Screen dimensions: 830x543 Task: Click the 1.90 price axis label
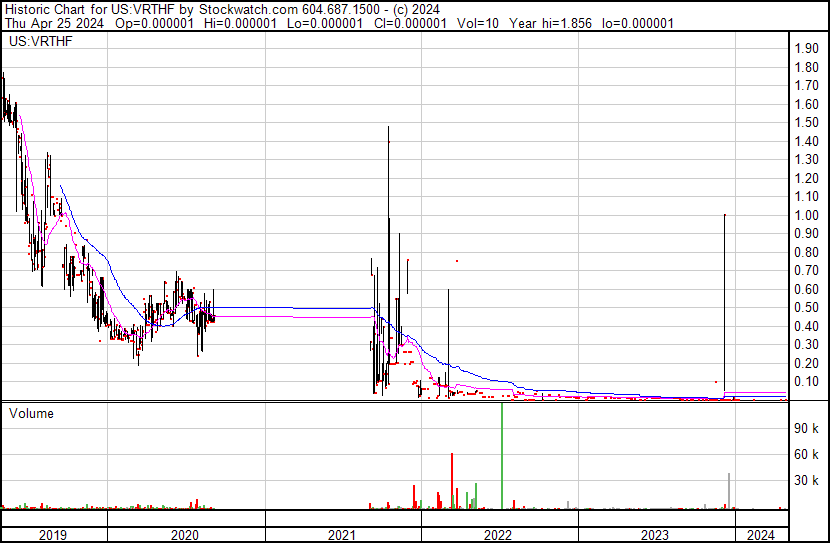[806, 49]
